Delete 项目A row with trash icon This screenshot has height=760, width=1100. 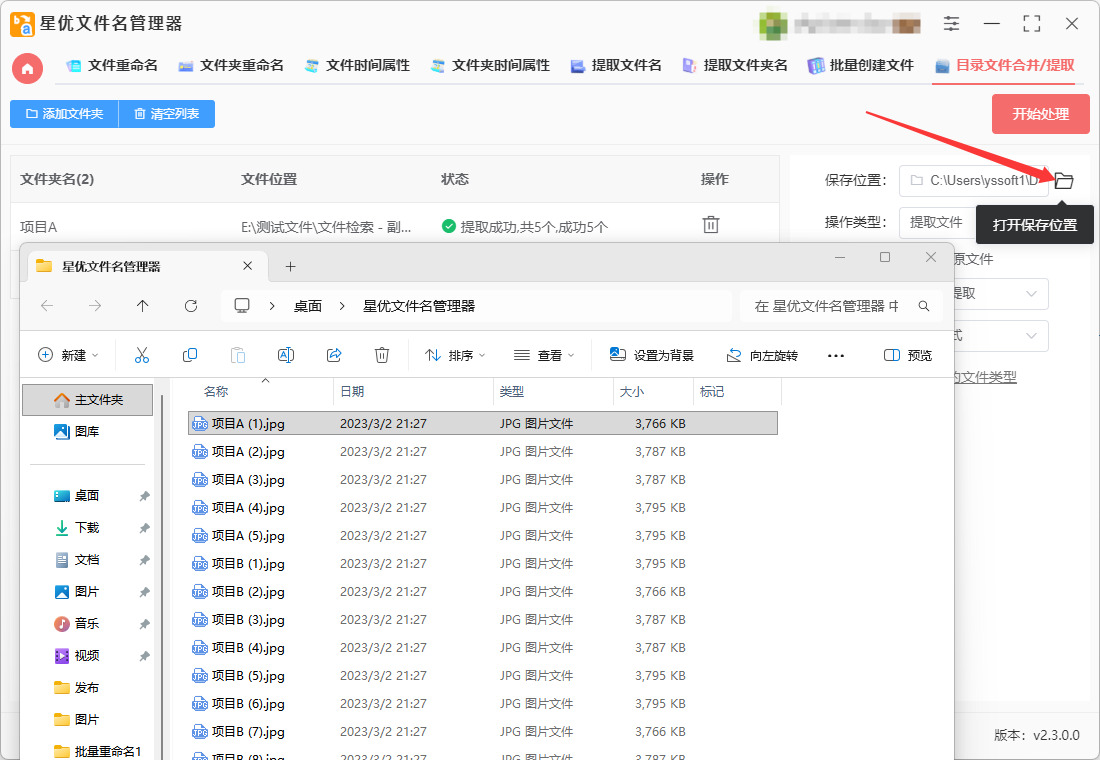point(711,225)
